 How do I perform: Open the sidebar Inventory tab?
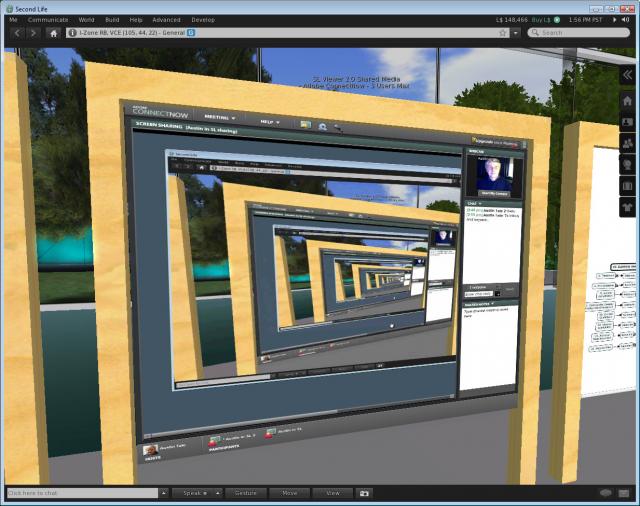click(628, 186)
